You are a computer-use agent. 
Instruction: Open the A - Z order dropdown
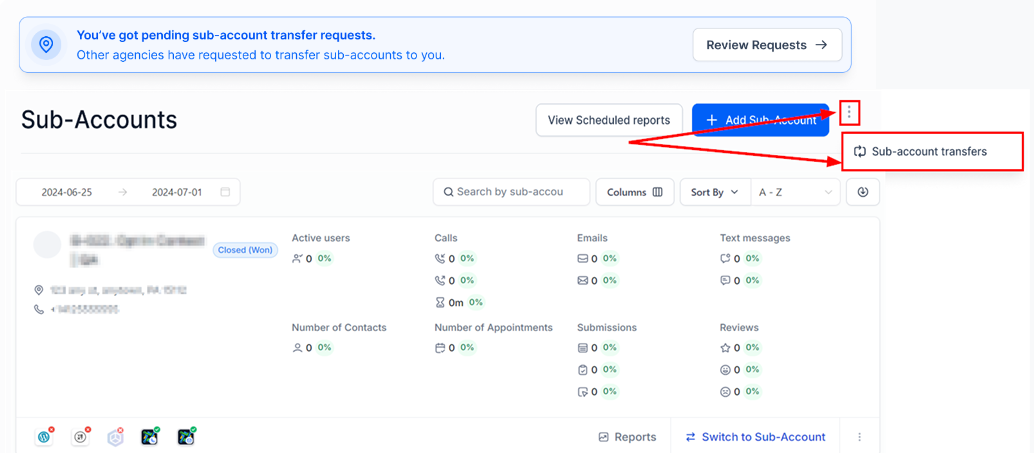796,193
